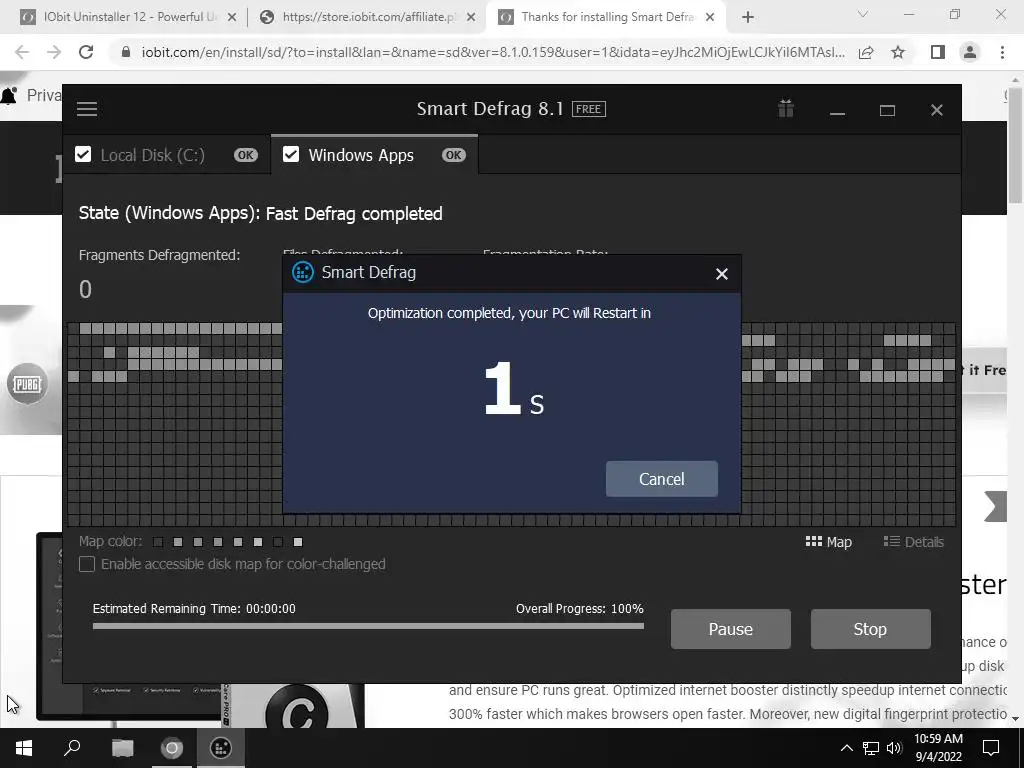Open a new browser tab
The width and height of the screenshot is (1024, 768).
pyautogui.click(x=748, y=18)
